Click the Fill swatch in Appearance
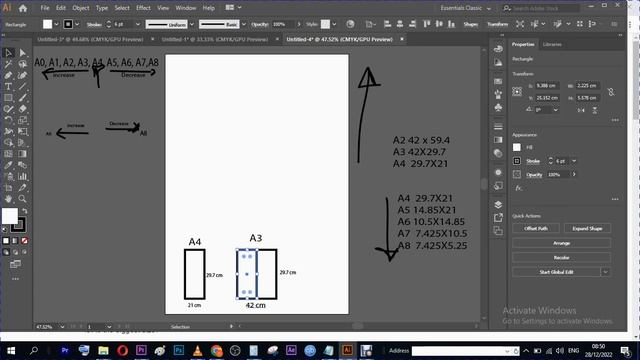The image size is (640, 360). click(517, 147)
